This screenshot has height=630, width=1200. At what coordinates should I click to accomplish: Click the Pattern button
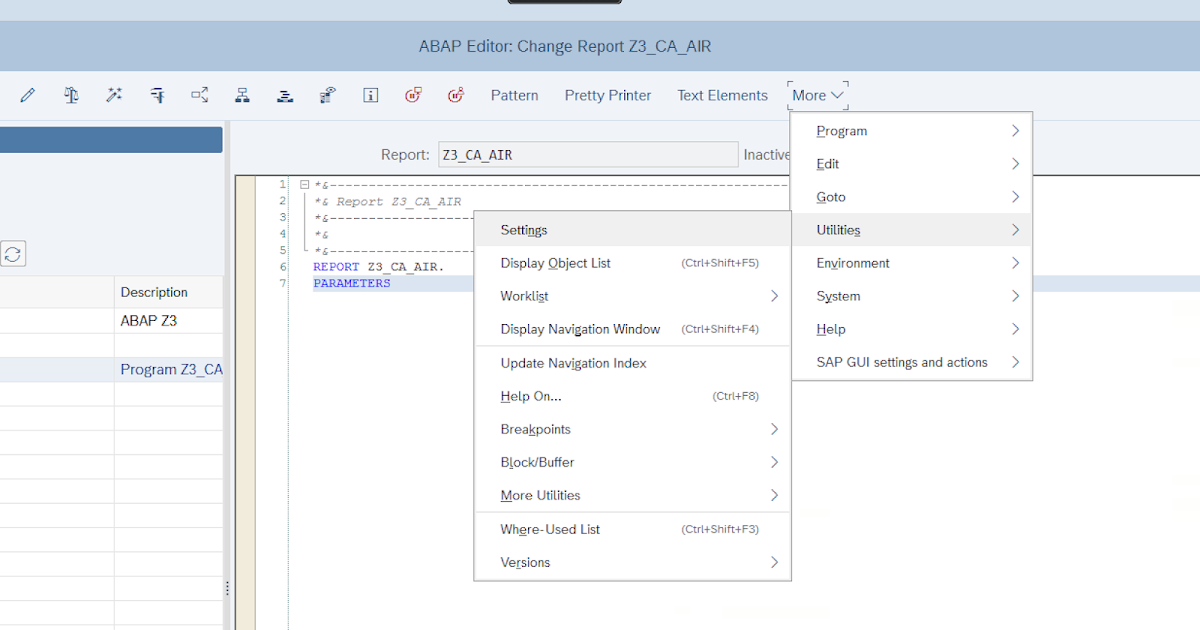click(514, 95)
